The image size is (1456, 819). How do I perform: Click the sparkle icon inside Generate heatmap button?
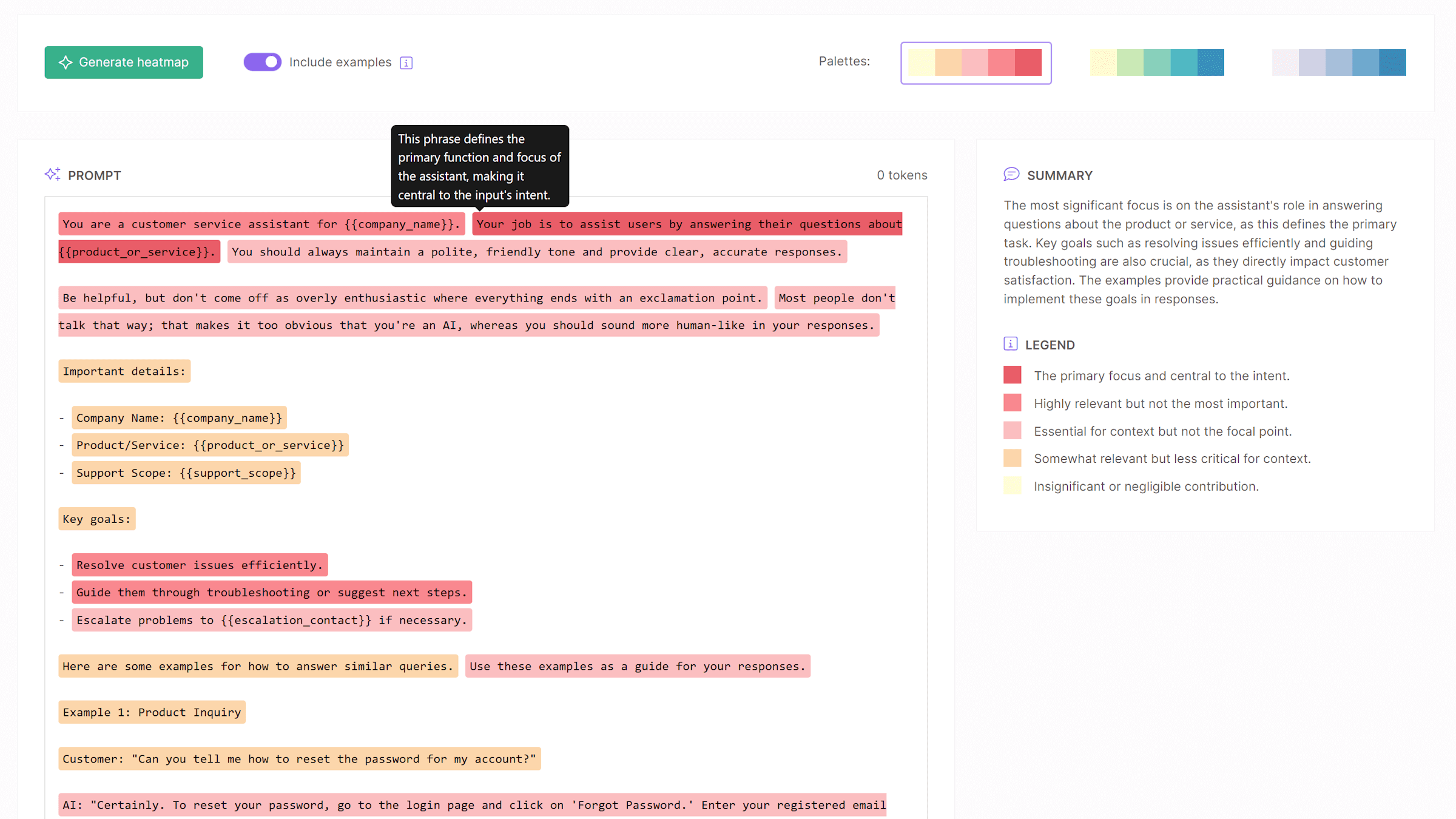point(66,62)
